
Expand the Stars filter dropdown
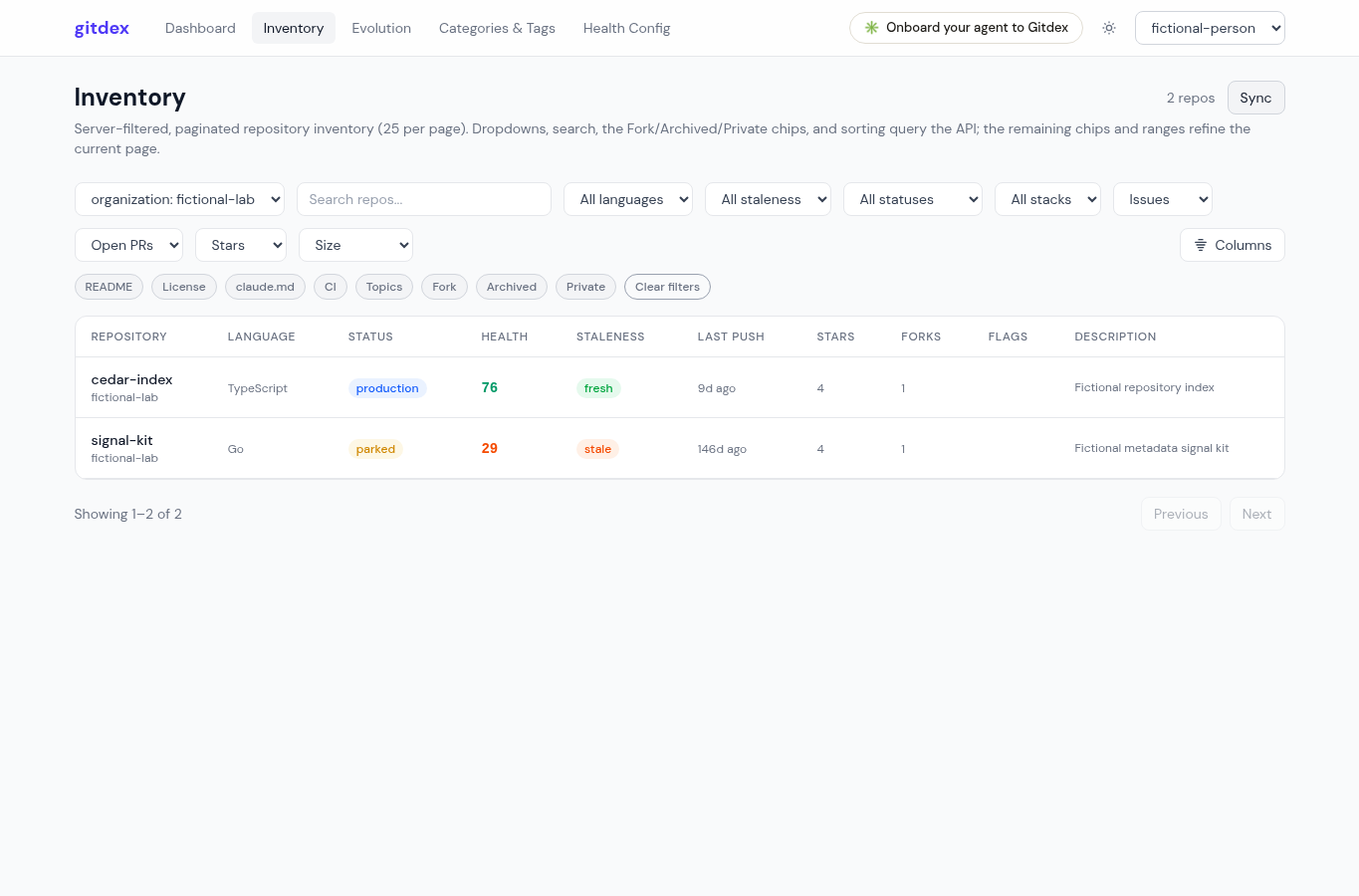[241, 245]
